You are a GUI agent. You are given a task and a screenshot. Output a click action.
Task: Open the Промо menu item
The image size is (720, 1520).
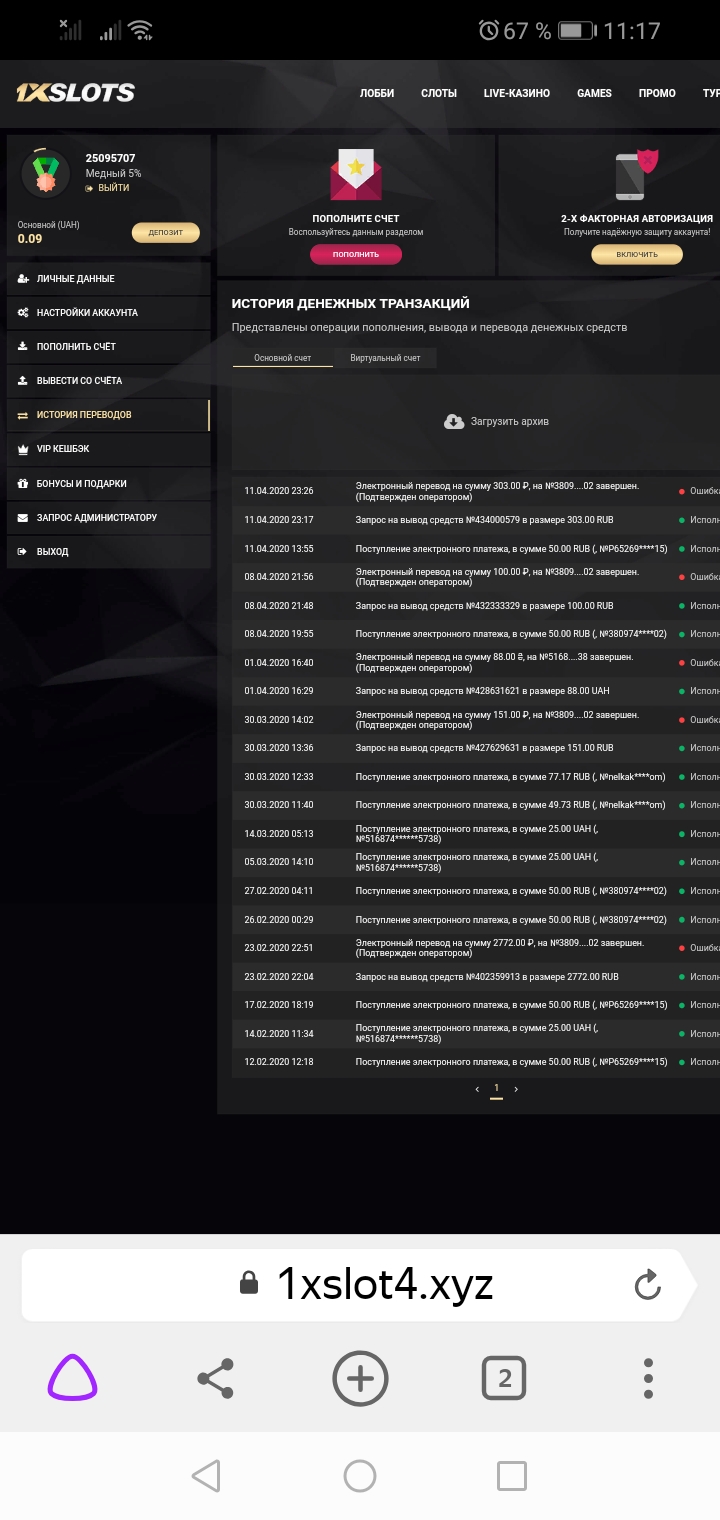657,93
